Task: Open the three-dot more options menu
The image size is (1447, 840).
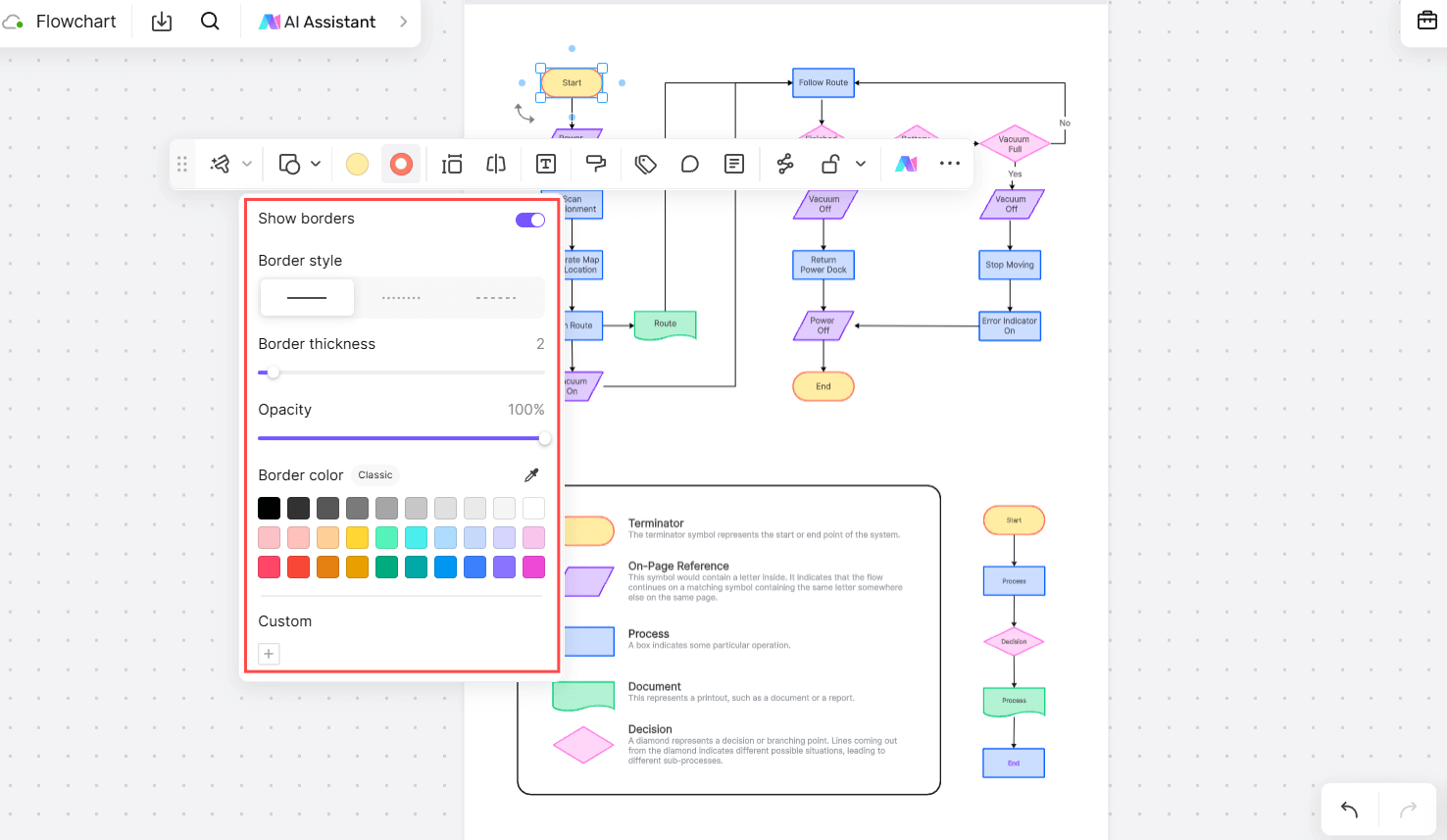Action: (x=950, y=164)
